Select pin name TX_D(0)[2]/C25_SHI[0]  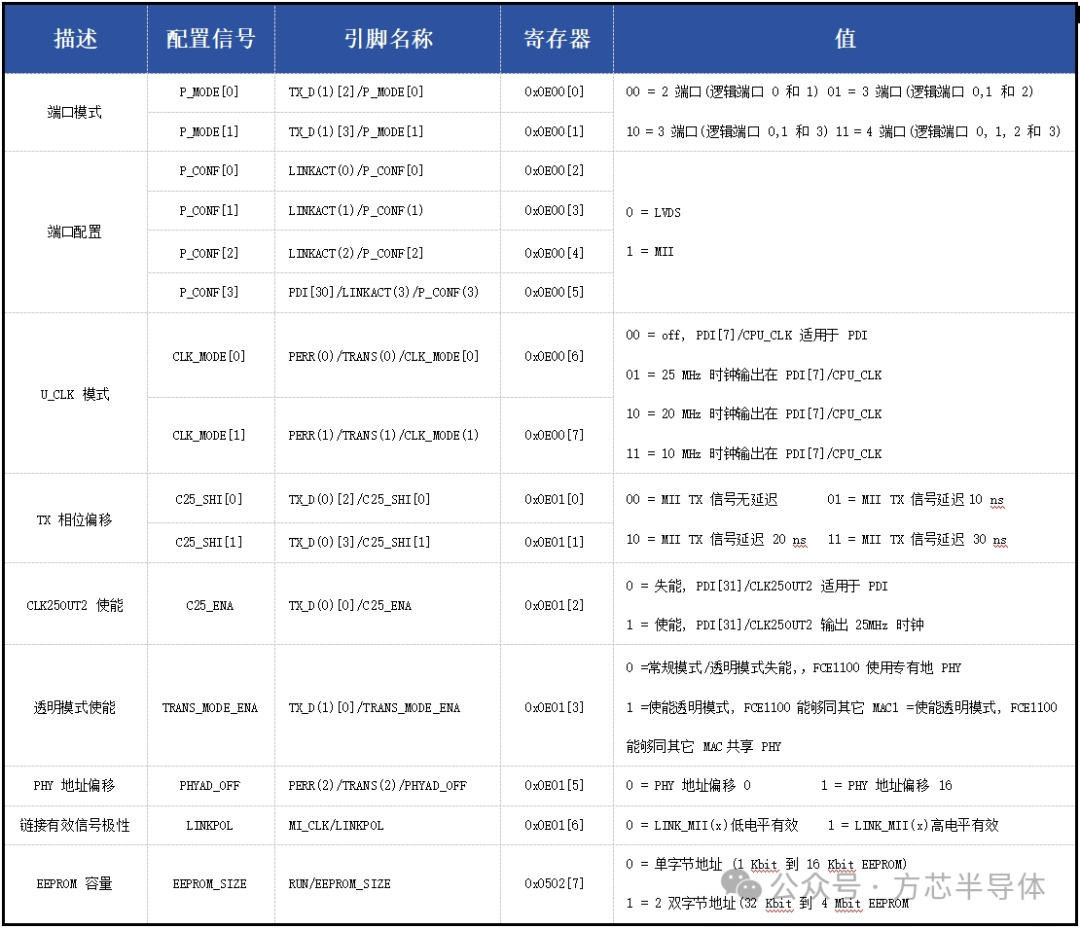[x=359, y=499]
